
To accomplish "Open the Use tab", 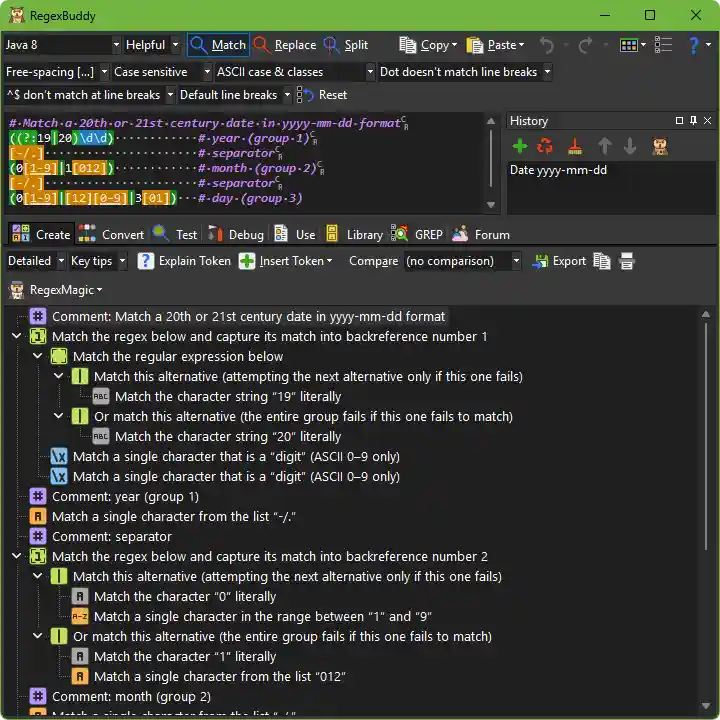I will 295,235.
